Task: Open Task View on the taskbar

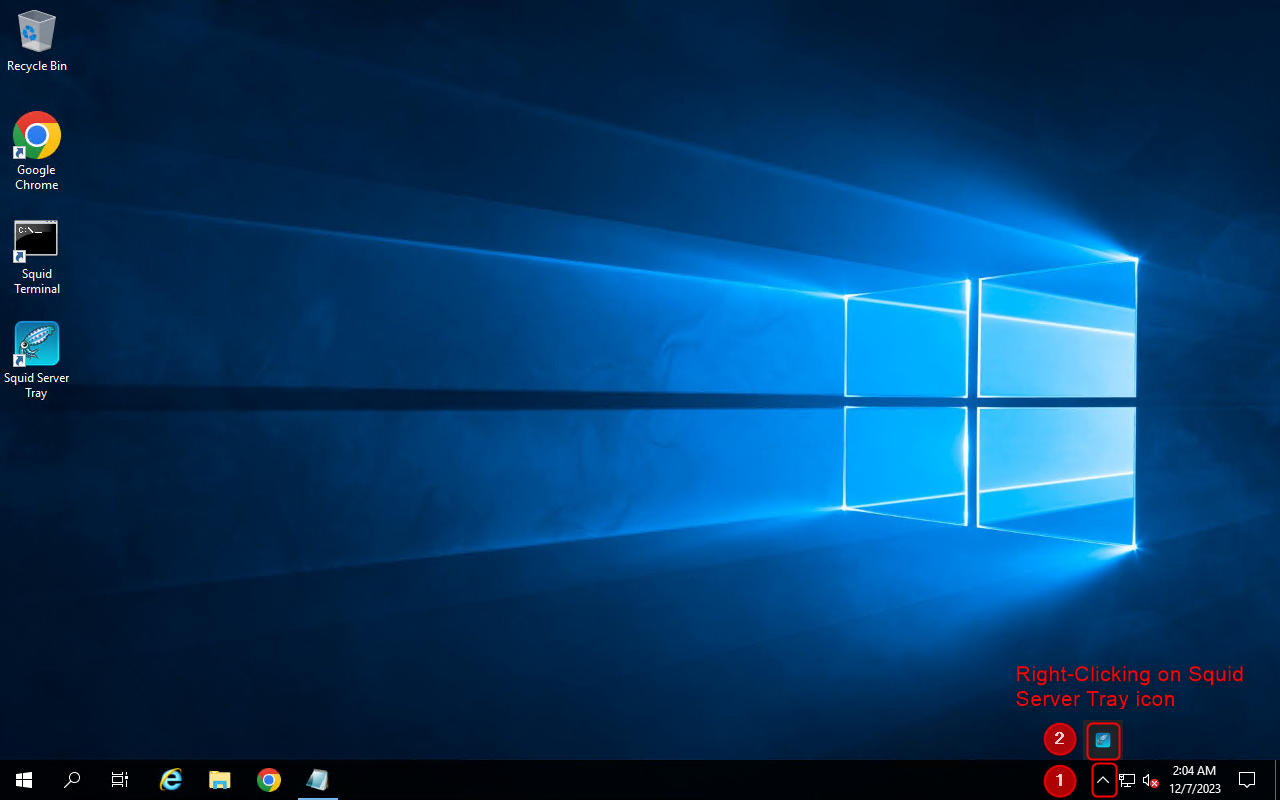Action: (119, 780)
